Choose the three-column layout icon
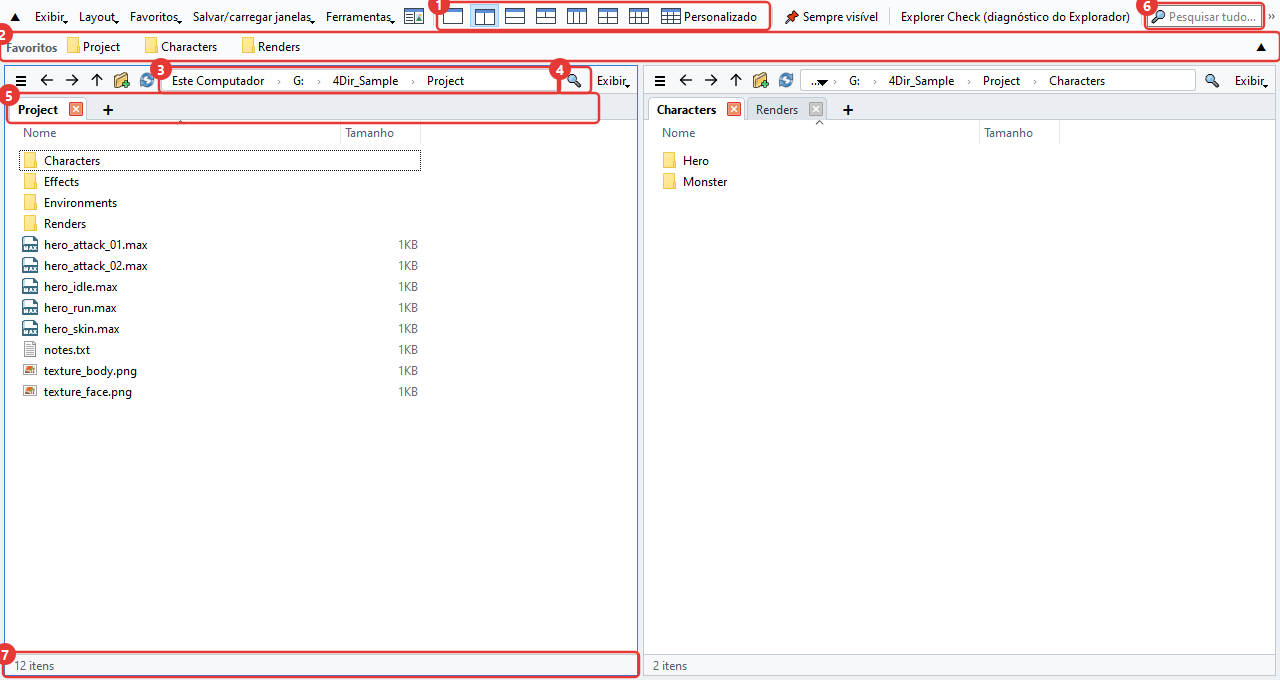Screen dimensions: 1280x680 pyautogui.click(x=577, y=17)
